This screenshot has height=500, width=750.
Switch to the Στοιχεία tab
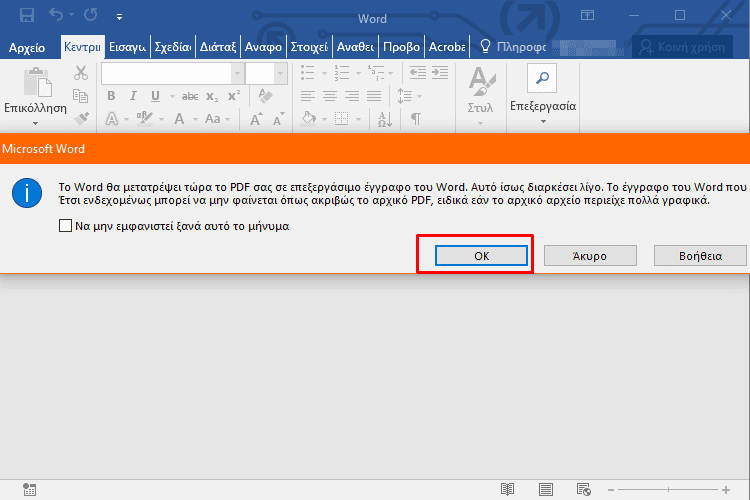309,47
